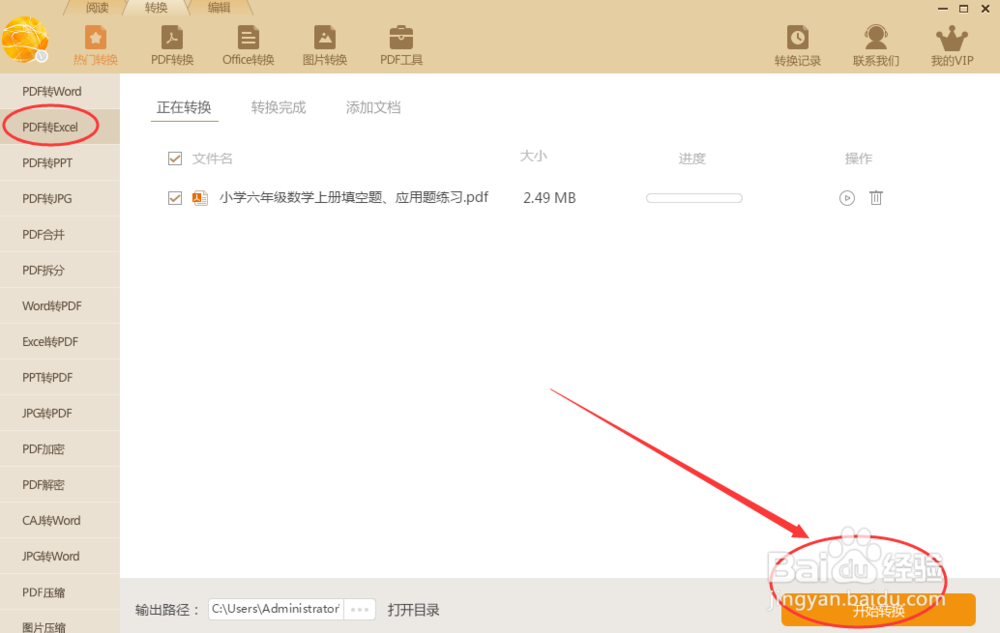Choose Excel转PDF in the sidebar
1000x633 pixels.
coord(60,341)
